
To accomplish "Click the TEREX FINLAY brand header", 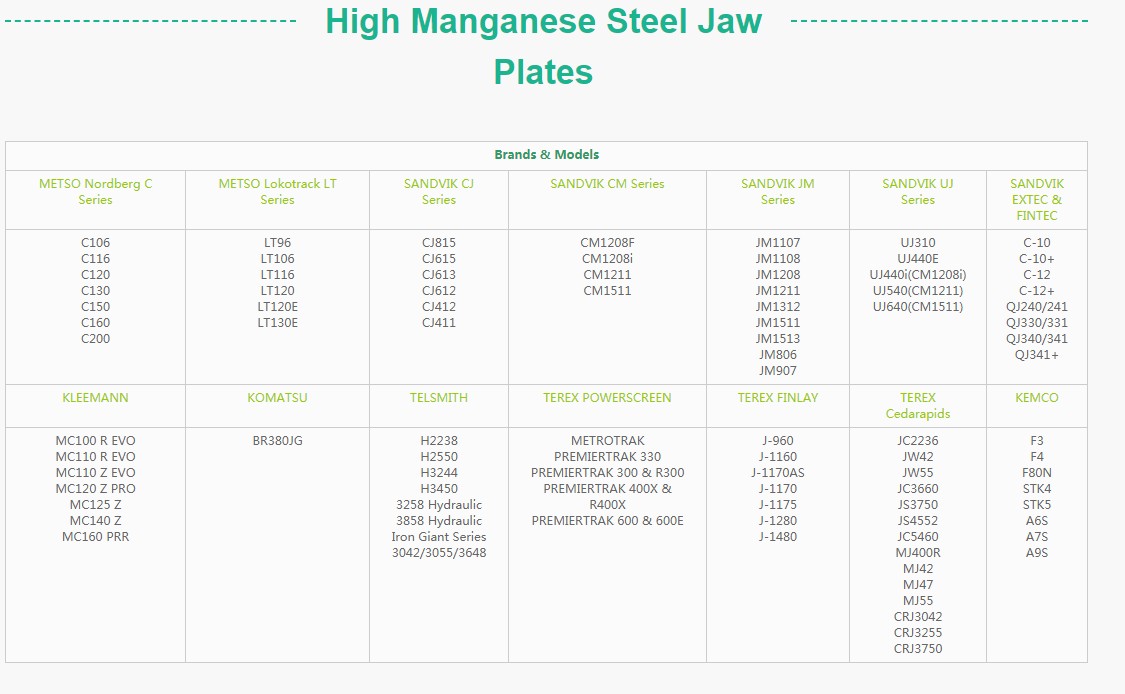I will [778, 398].
